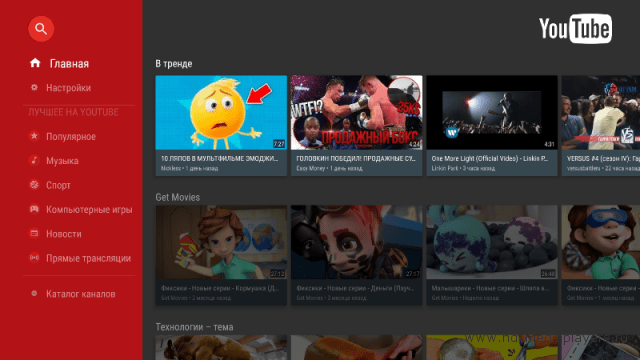Open the search magnifier button
Viewport: 640px width, 360px height.
click(x=41, y=29)
